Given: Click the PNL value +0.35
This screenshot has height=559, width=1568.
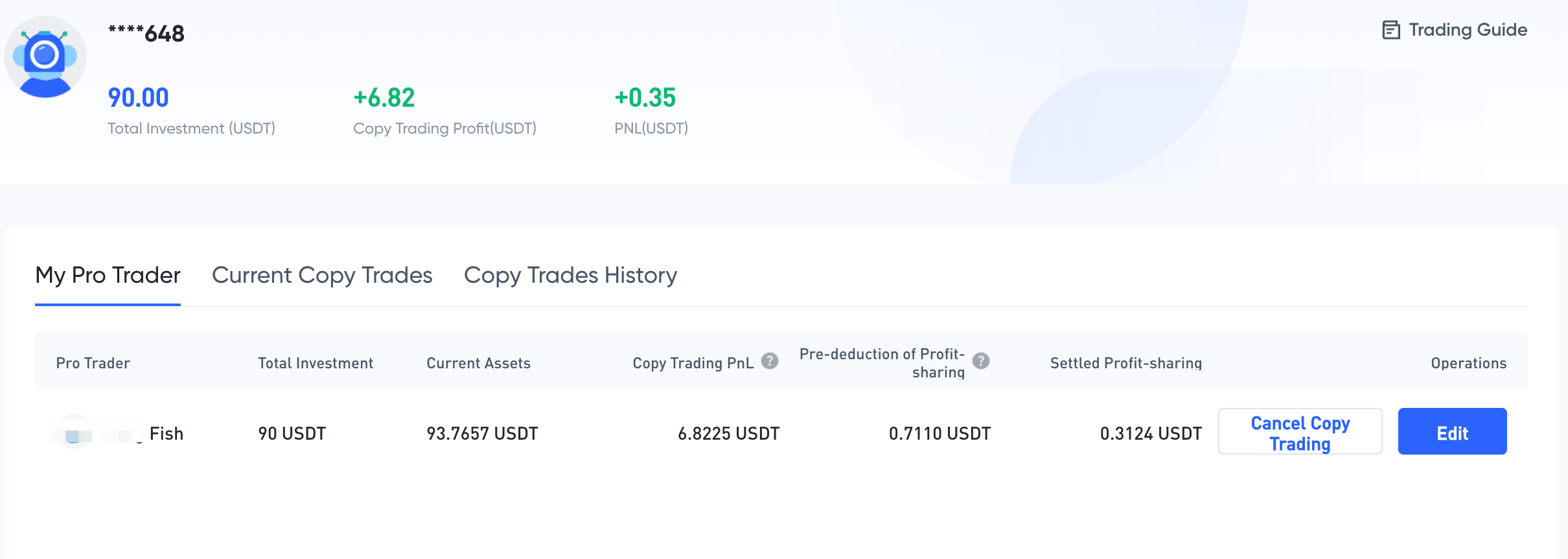Looking at the screenshot, I should (x=645, y=98).
